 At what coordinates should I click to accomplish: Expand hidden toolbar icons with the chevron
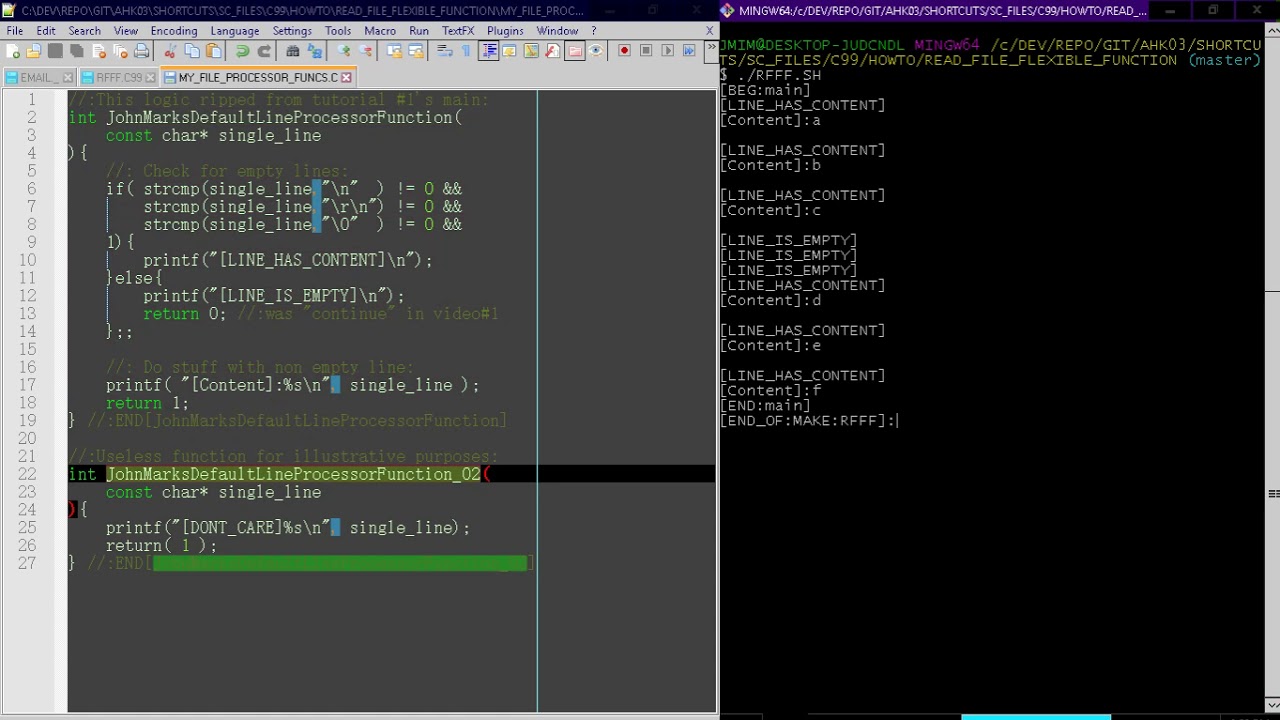709,51
